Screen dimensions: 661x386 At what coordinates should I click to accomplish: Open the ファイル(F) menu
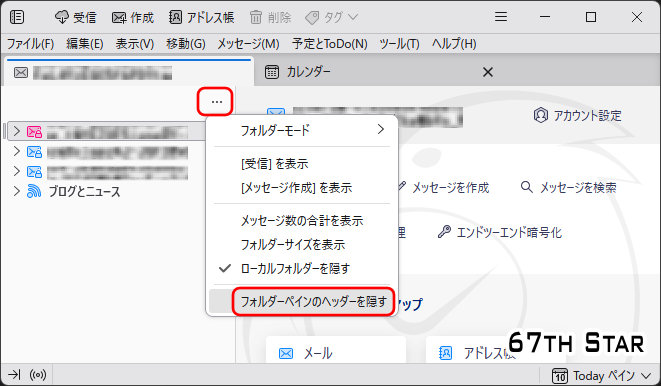[30, 43]
